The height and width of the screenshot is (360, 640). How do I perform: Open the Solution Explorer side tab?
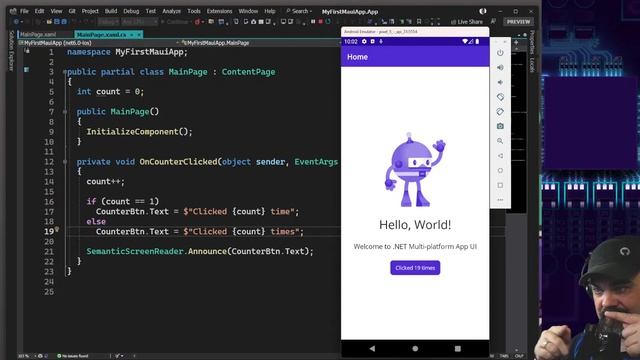pyautogui.click(x=11, y=51)
